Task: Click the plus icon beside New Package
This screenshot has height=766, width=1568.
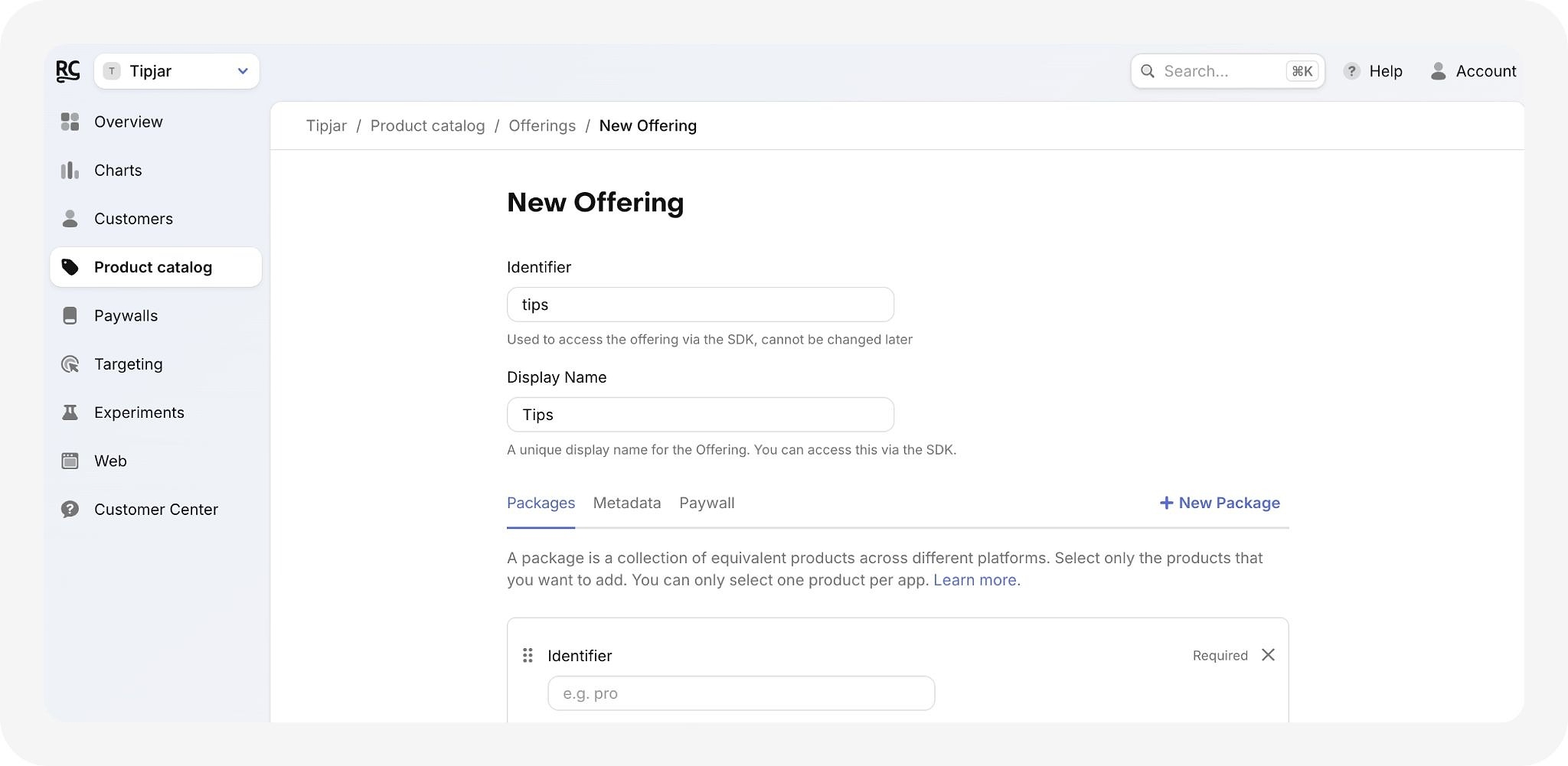Action: [x=1166, y=503]
